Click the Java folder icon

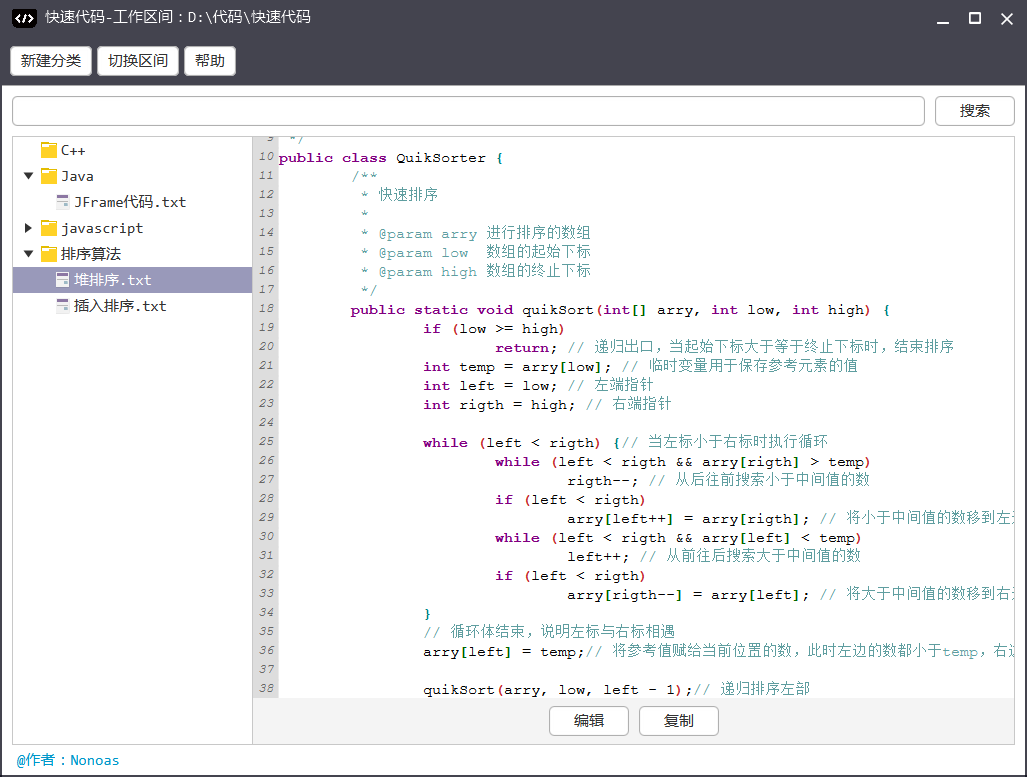[x=48, y=176]
